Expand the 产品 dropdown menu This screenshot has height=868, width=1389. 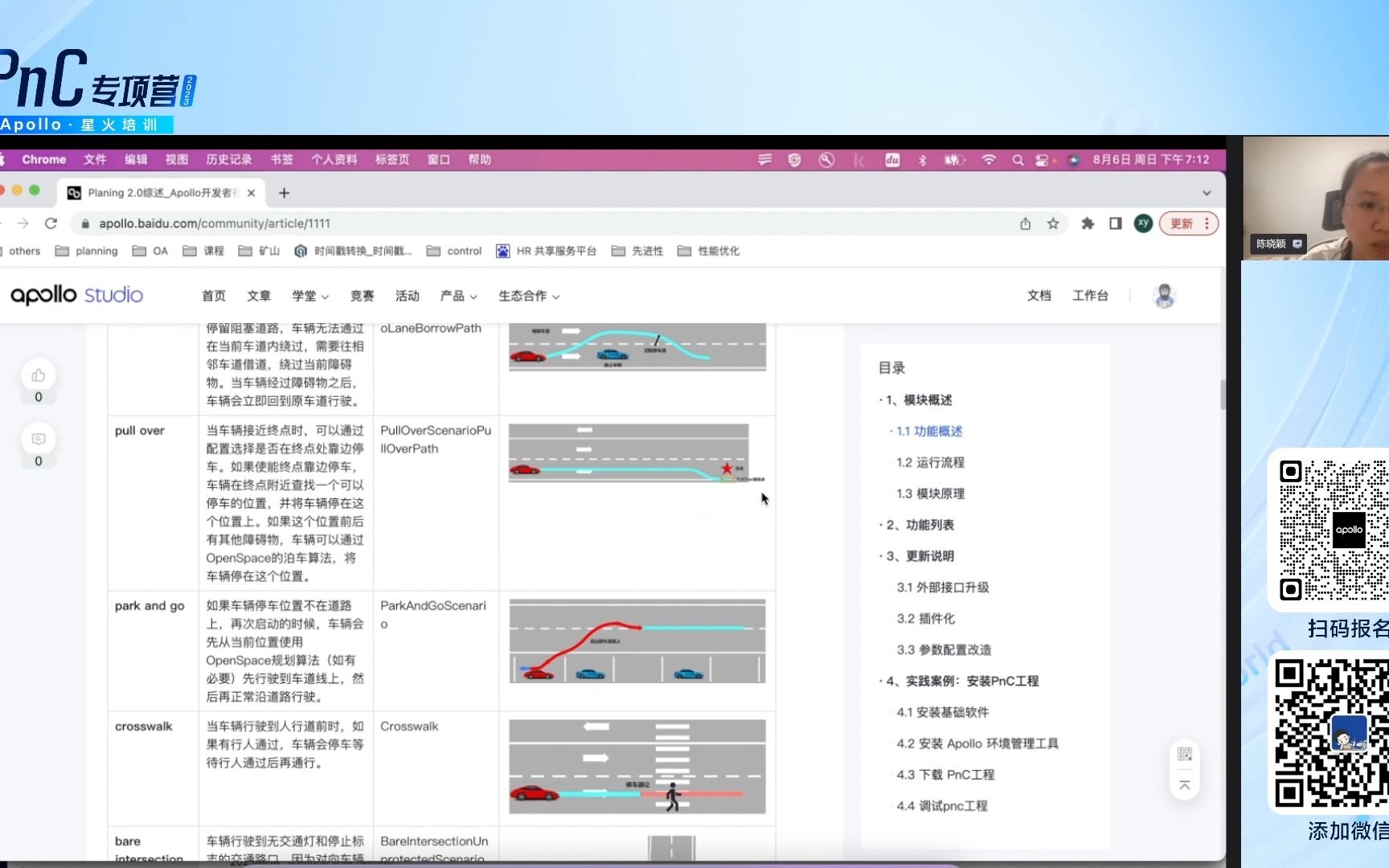pos(458,296)
